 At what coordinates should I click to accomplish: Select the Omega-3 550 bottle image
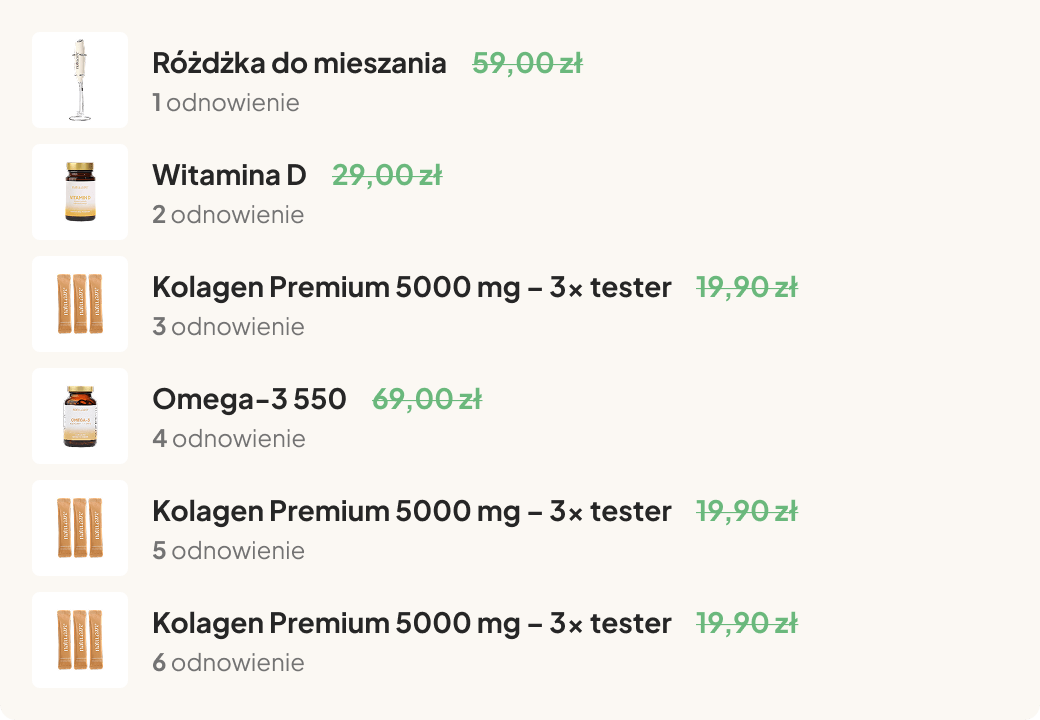pos(80,416)
